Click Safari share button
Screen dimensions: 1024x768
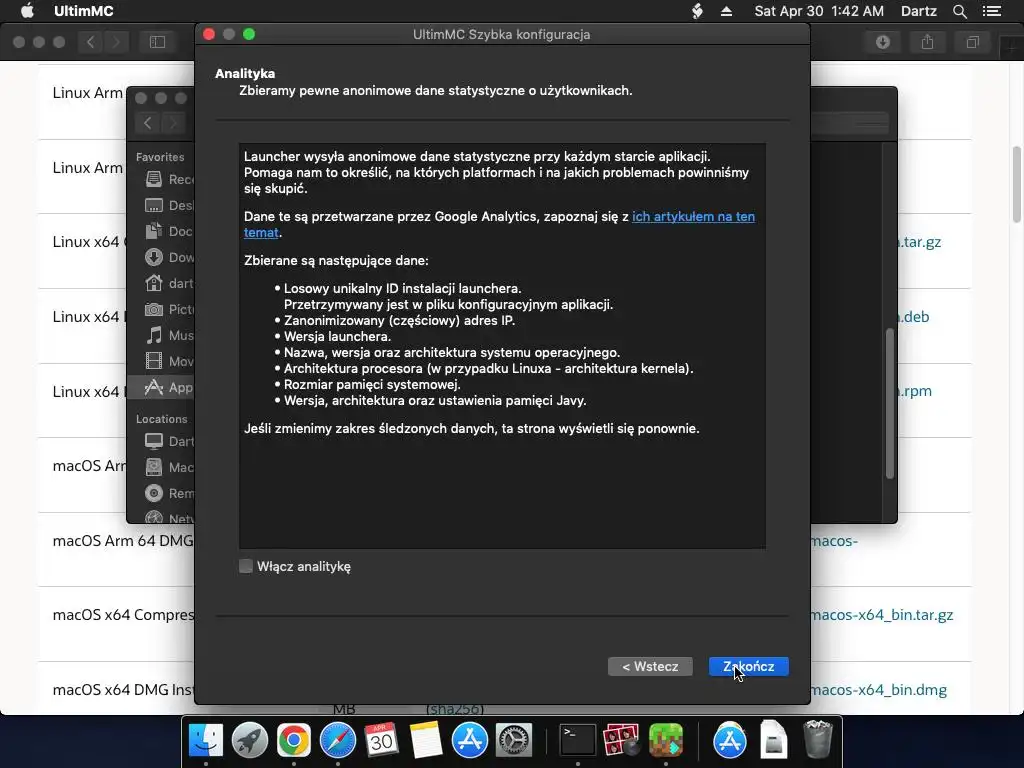point(927,42)
